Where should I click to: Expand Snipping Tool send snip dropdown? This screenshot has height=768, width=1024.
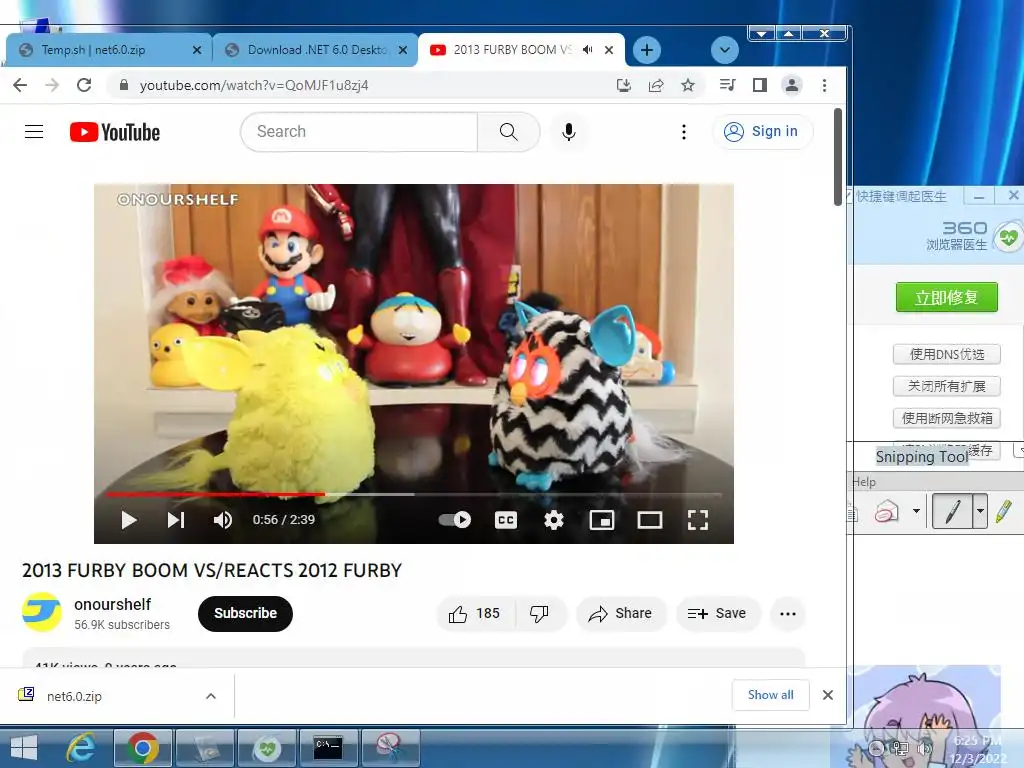point(916,511)
